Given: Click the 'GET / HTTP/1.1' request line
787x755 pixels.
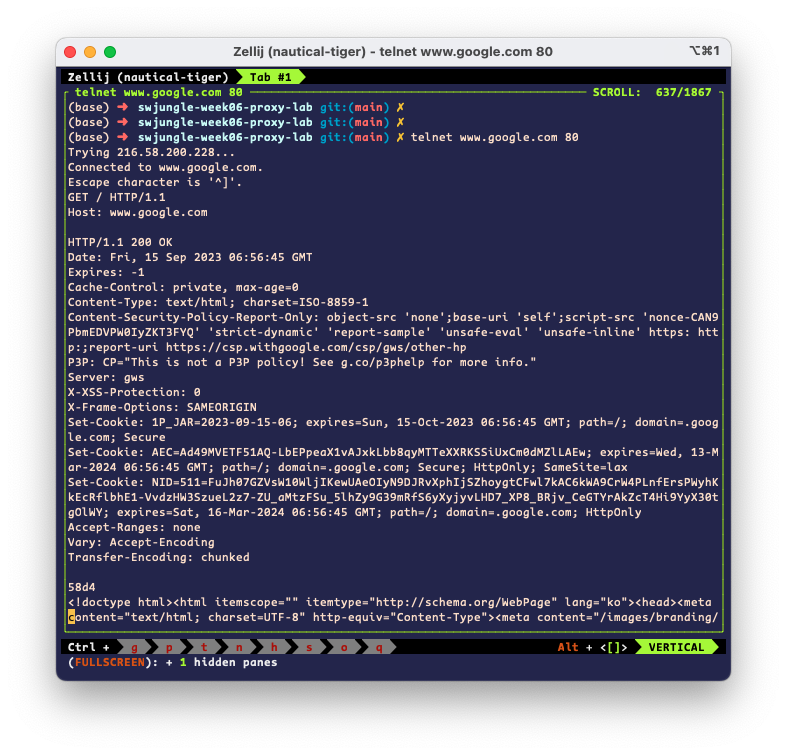Looking at the screenshot, I should (x=116, y=197).
